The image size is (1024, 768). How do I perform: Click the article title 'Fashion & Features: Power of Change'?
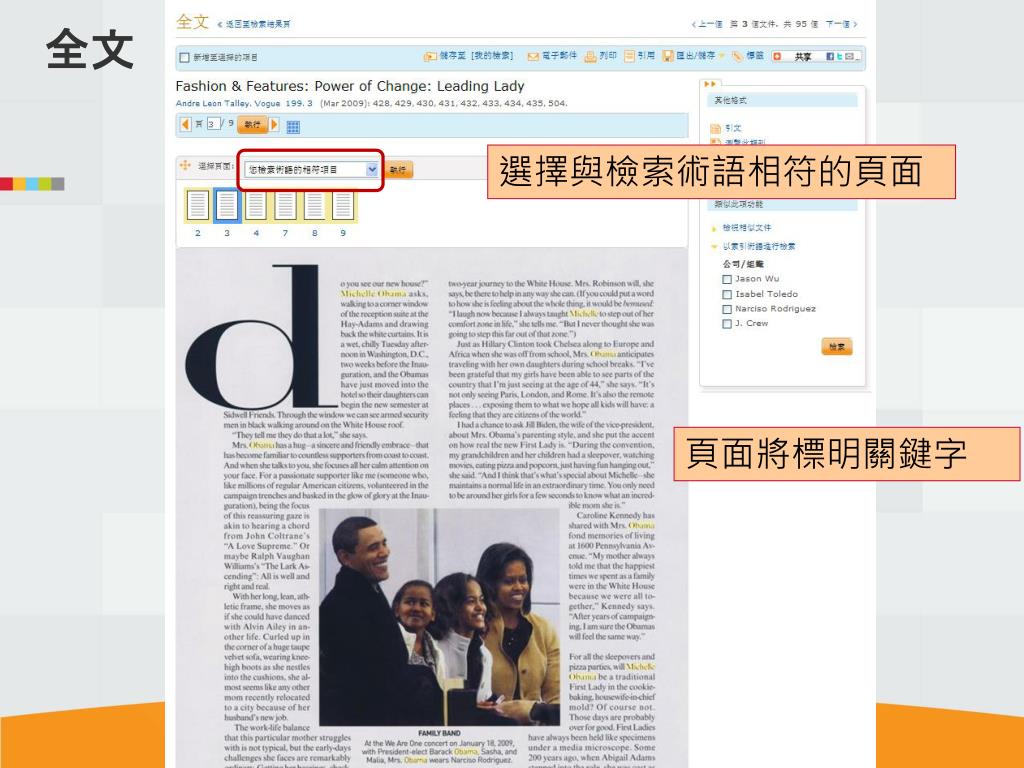pyautogui.click(x=350, y=86)
